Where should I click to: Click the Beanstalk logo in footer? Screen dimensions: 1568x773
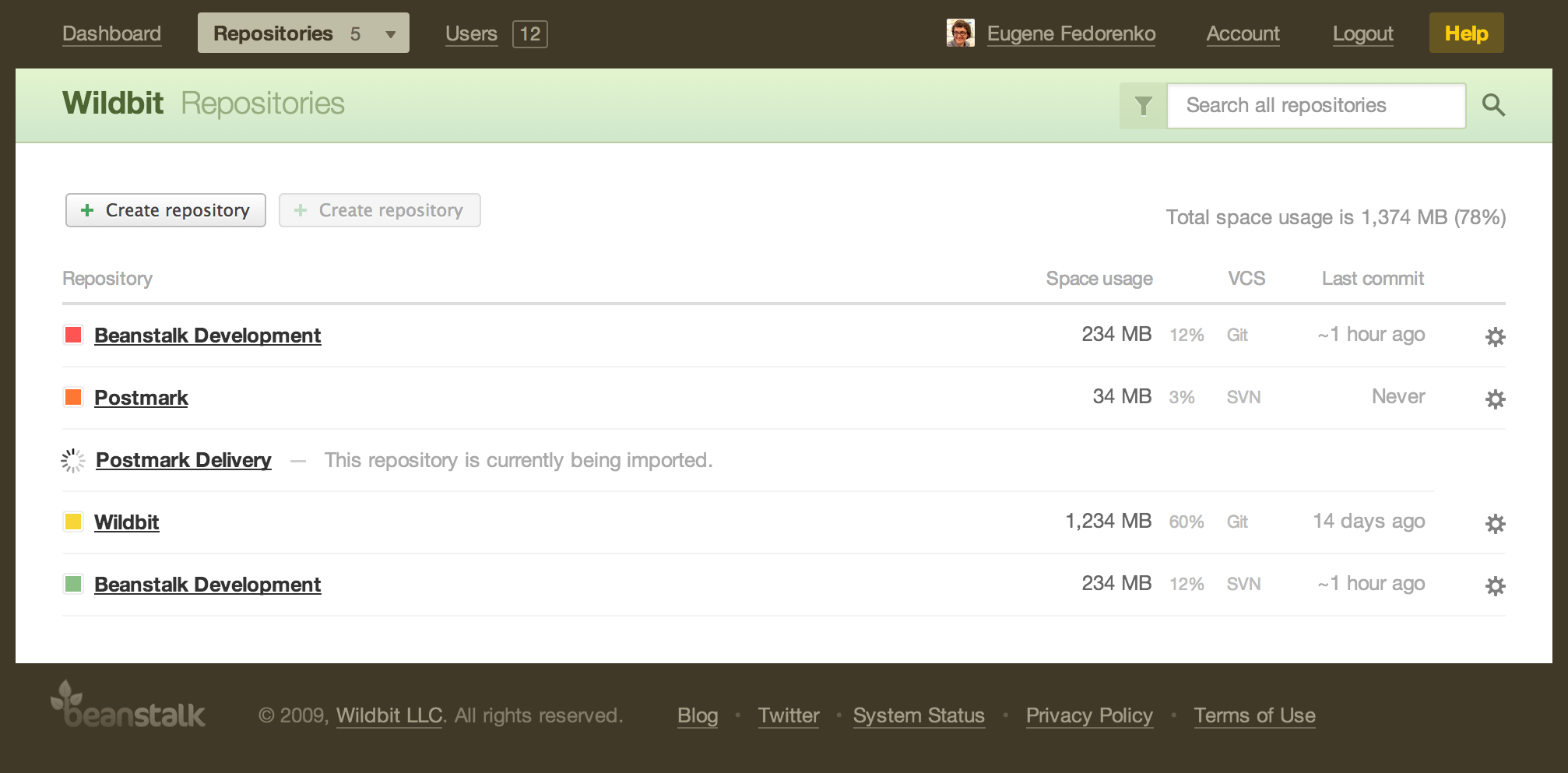[128, 705]
